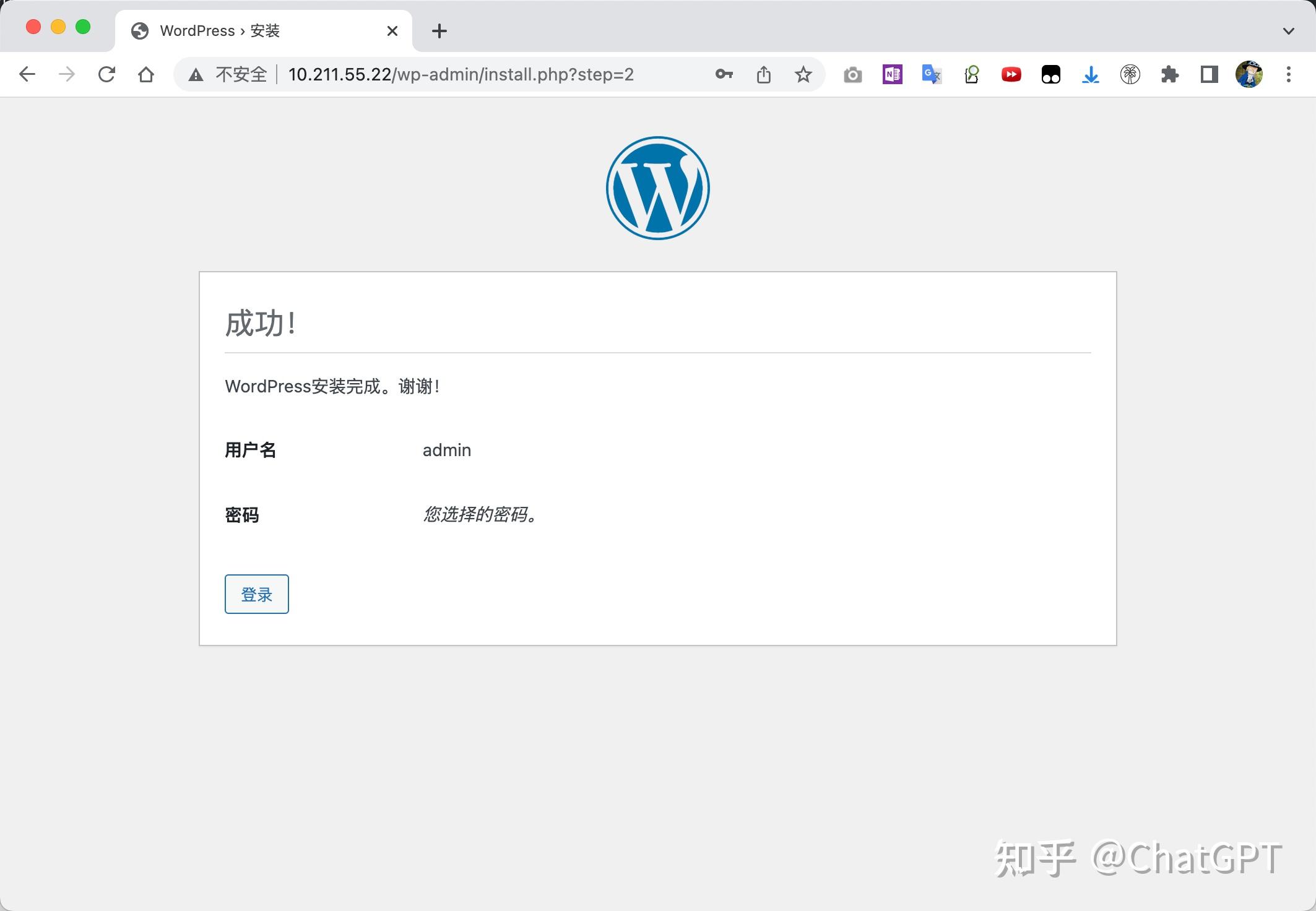Viewport: 1316px width, 911px height.
Task: Open the Chrome extensions puzzle icon
Action: coord(1169,74)
